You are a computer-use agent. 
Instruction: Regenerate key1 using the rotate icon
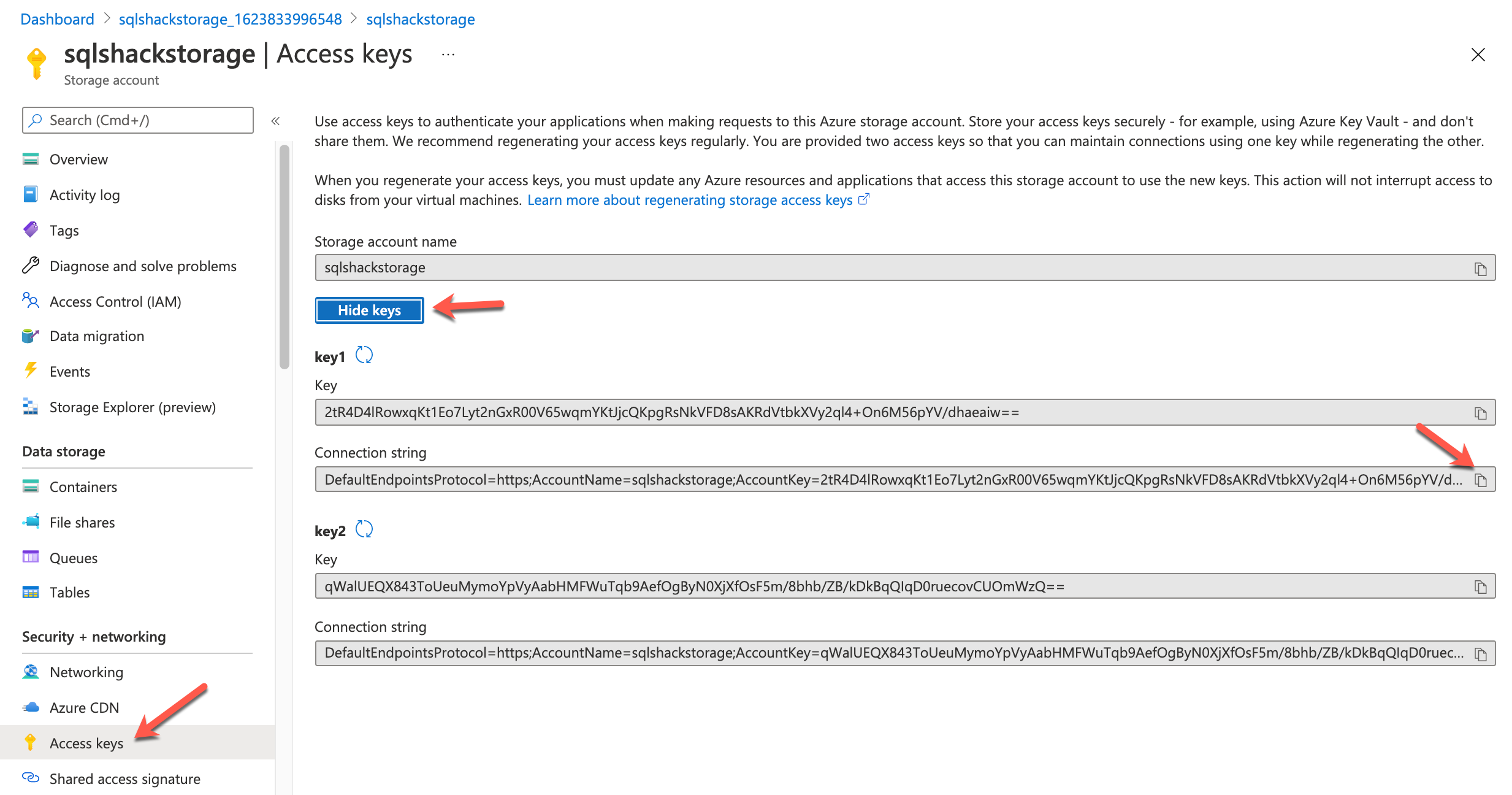(x=364, y=355)
